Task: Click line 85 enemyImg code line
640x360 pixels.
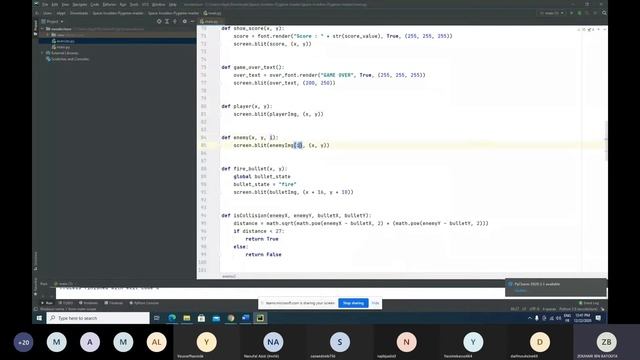Action: tap(281, 145)
